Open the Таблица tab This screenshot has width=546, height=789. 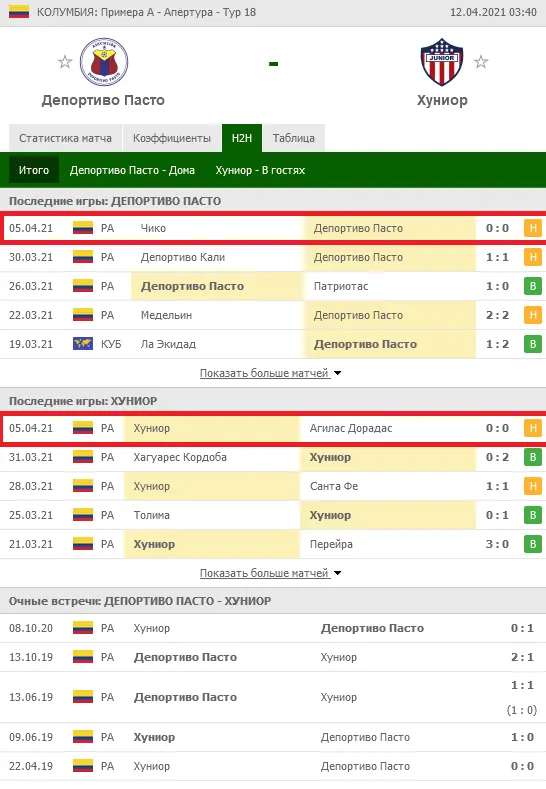[294, 138]
